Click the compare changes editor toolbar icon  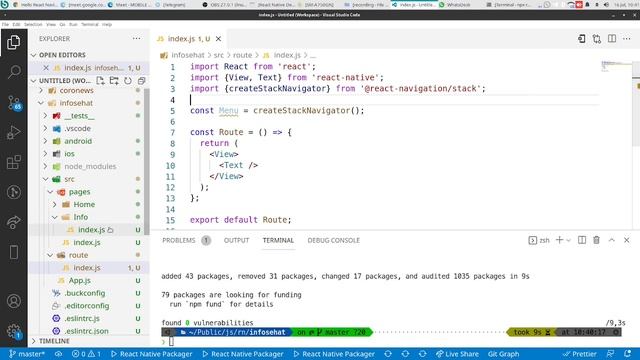click(597, 38)
